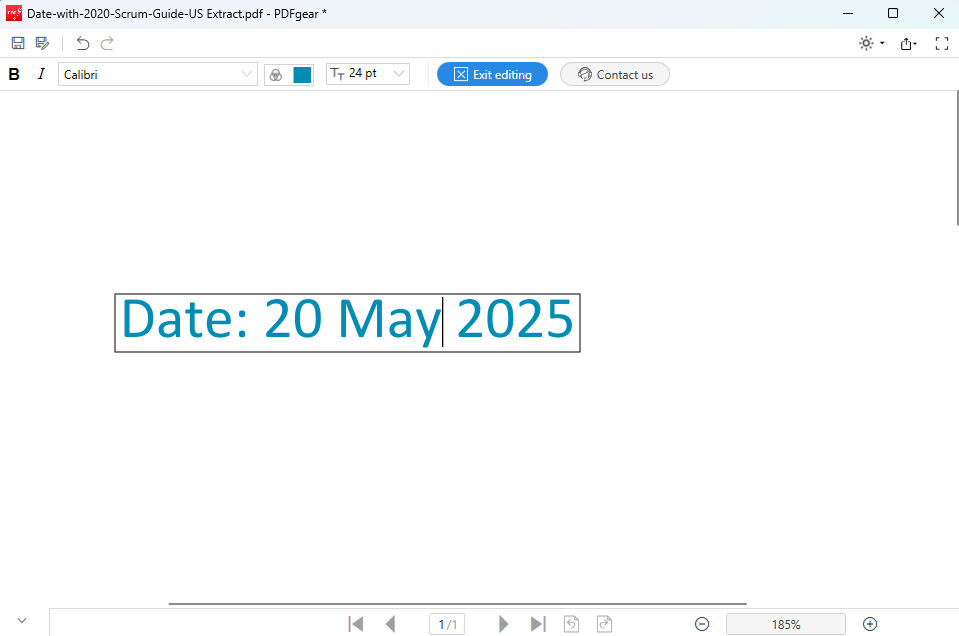Click Exit editing button
Viewport: 959px width, 636px height.
tap(492, 74)
